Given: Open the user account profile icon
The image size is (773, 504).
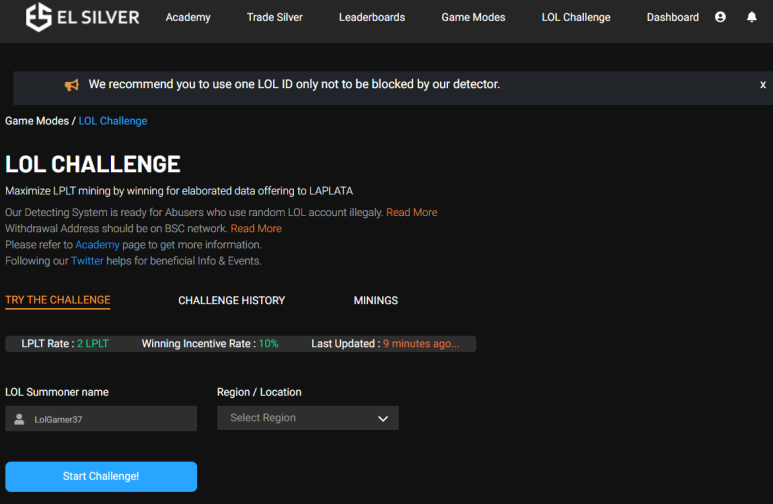Looking at the screenshot, I should [x=720, y=17].
